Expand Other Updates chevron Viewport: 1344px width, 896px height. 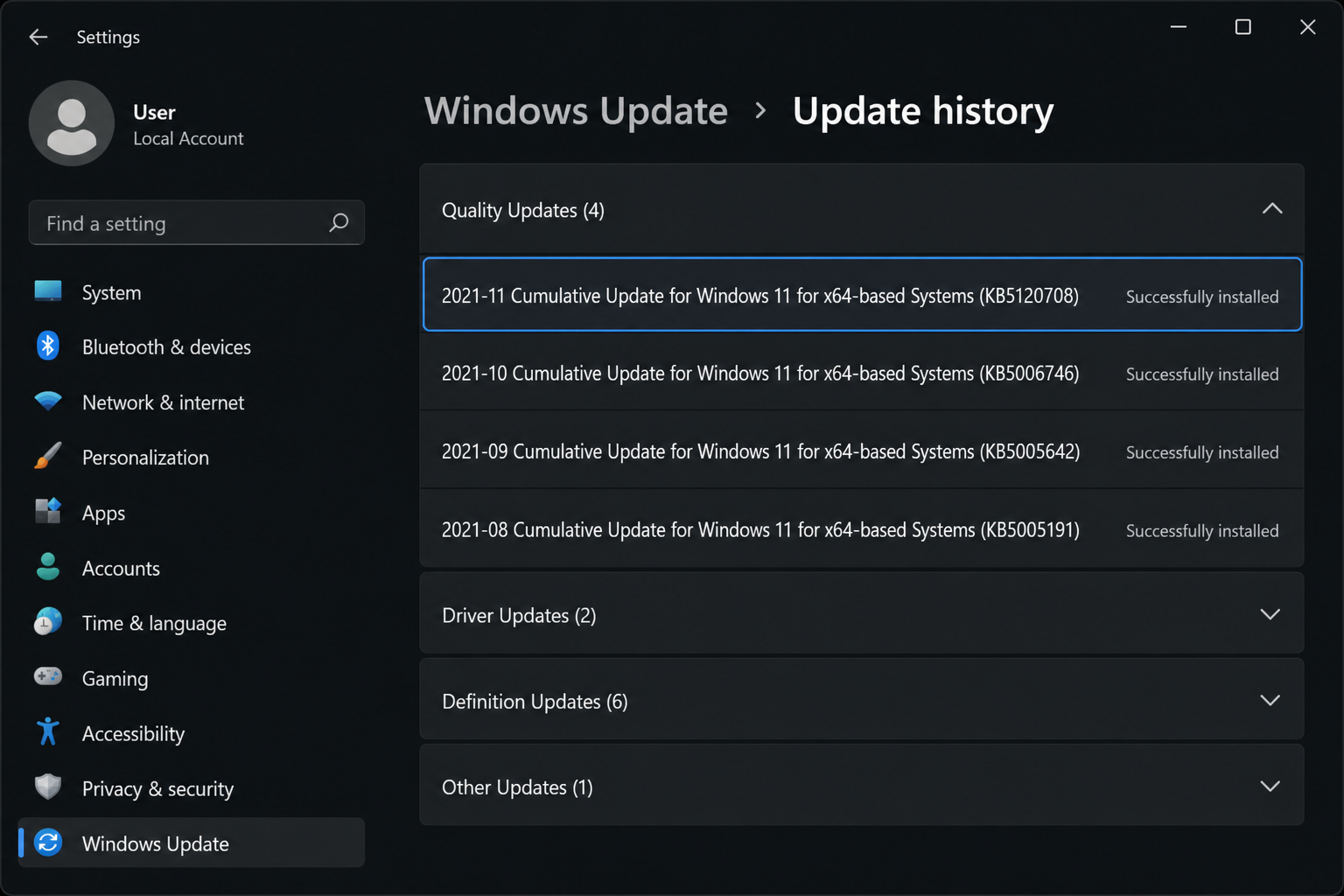[x=1270, y=786]
